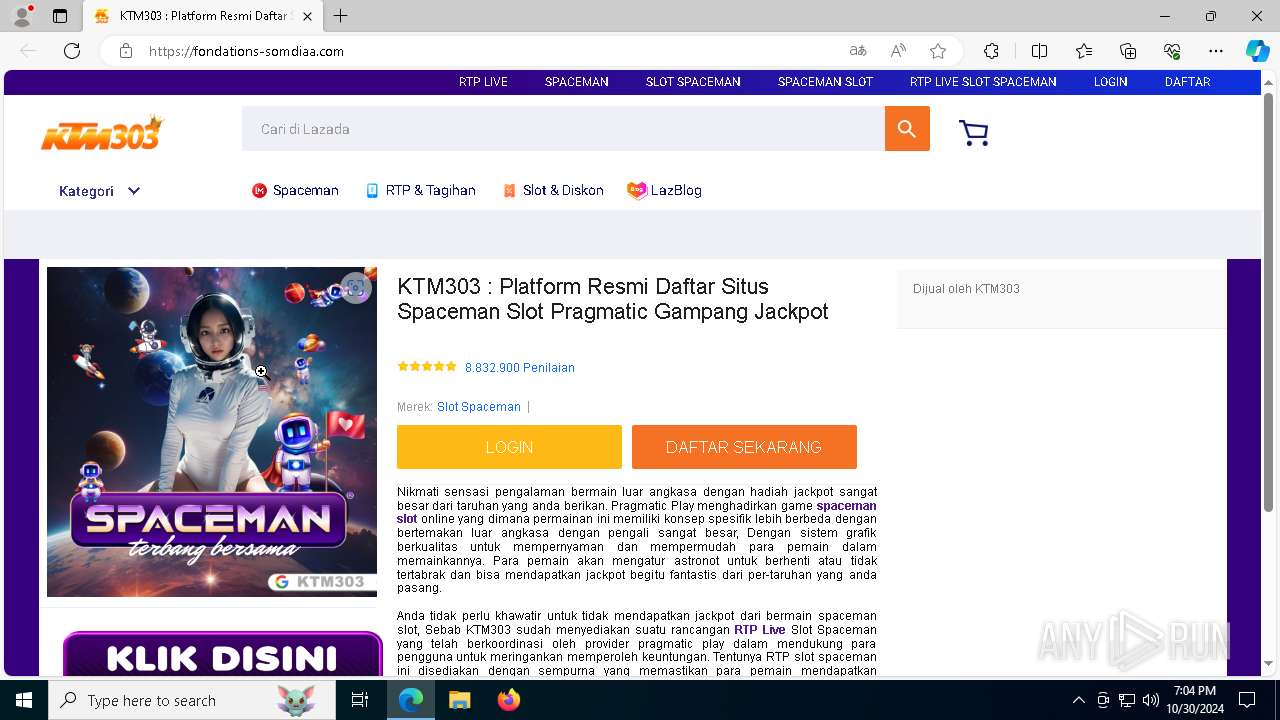Open RTP LIVE in top menu

(x=483, y=82)
